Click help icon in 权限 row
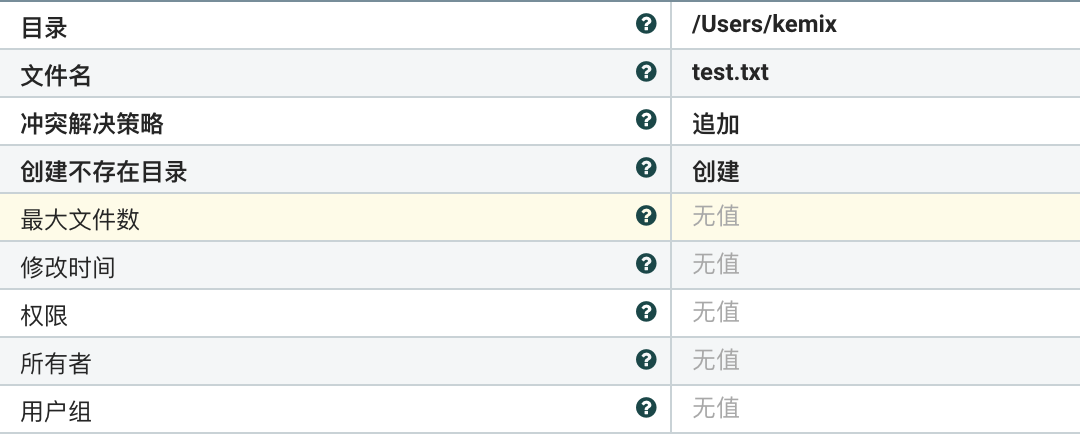Screen dimensions: 1080x436 tap(646, 312)
